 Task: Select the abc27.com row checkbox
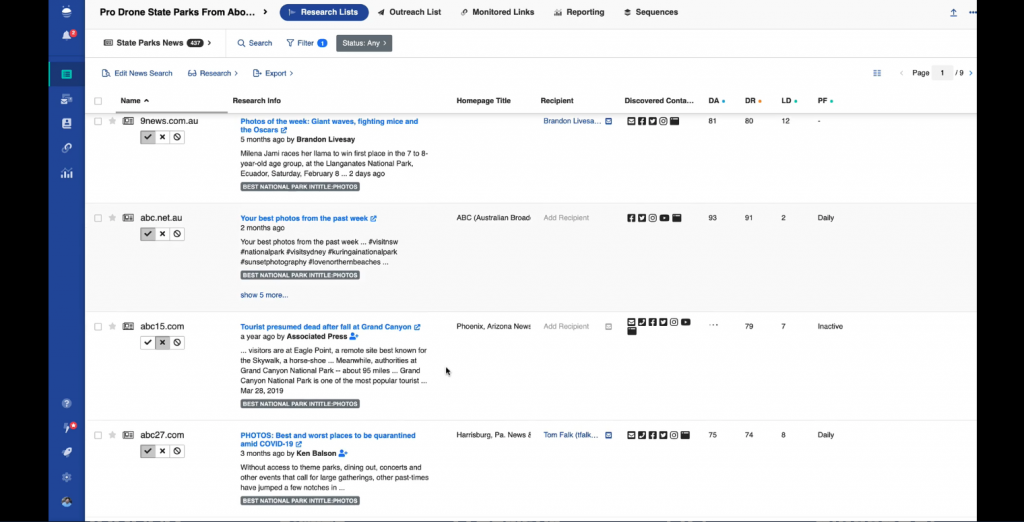tap(98, 434)
